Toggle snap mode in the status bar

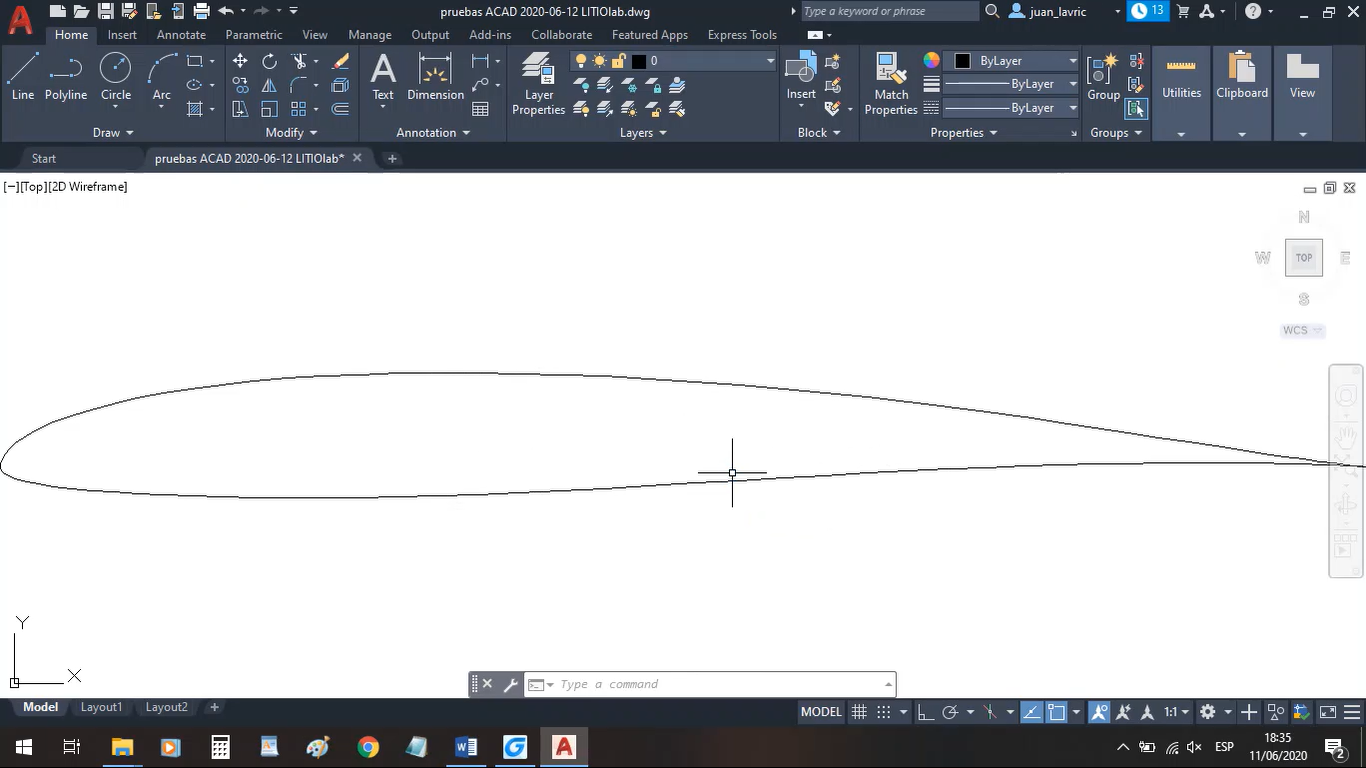tap(884, 712)
